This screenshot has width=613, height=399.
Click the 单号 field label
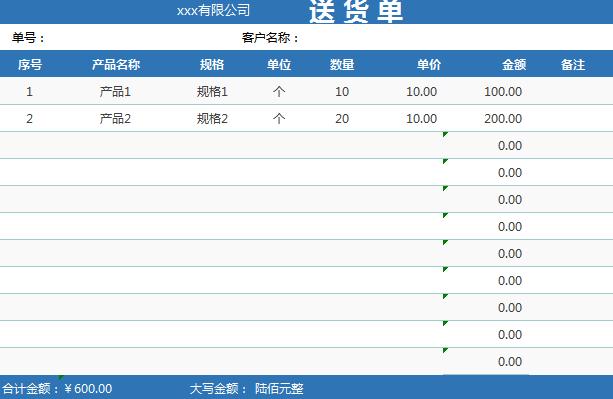(28, 38)
